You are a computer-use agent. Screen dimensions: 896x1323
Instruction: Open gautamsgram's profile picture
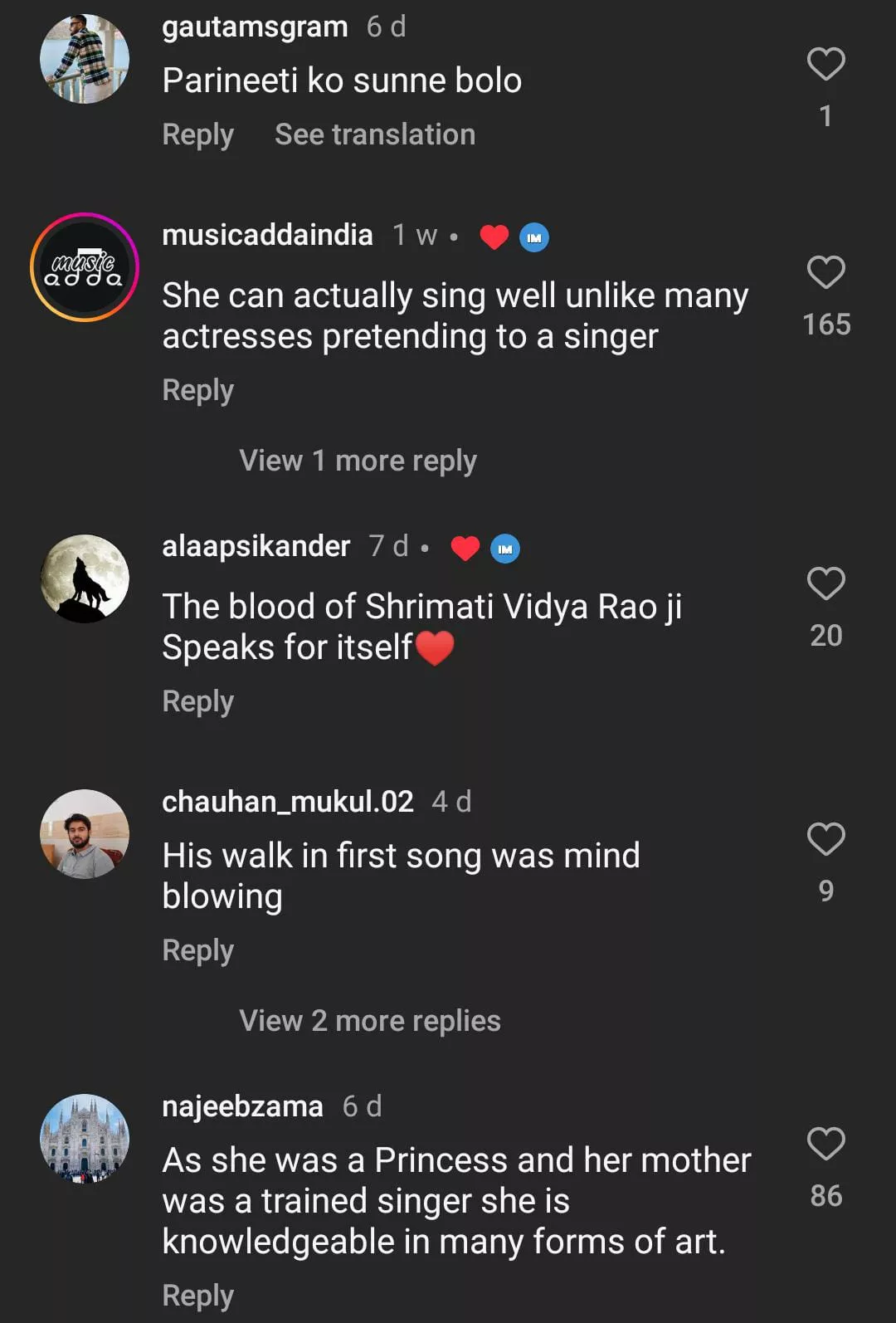coord(85,59)
